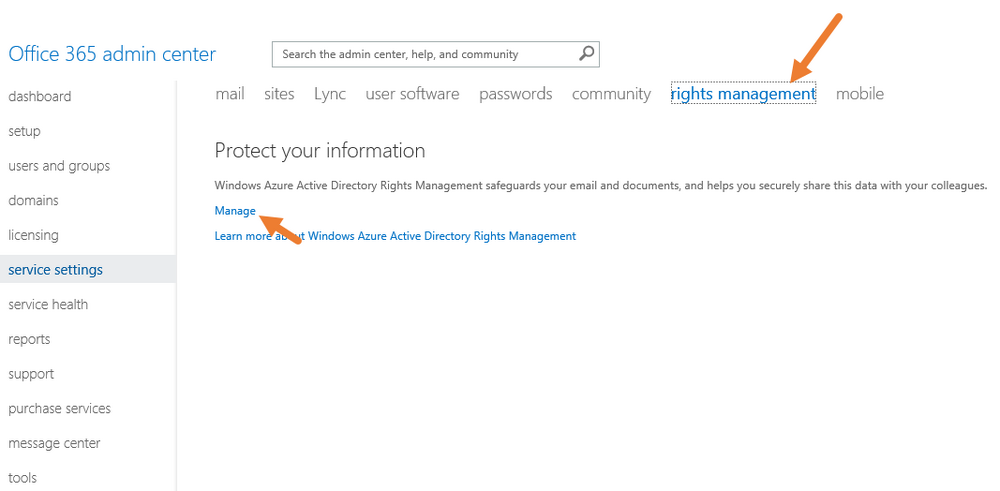Open reports in the left navigation
The image size is (1000, 491).
click(29, 339)
